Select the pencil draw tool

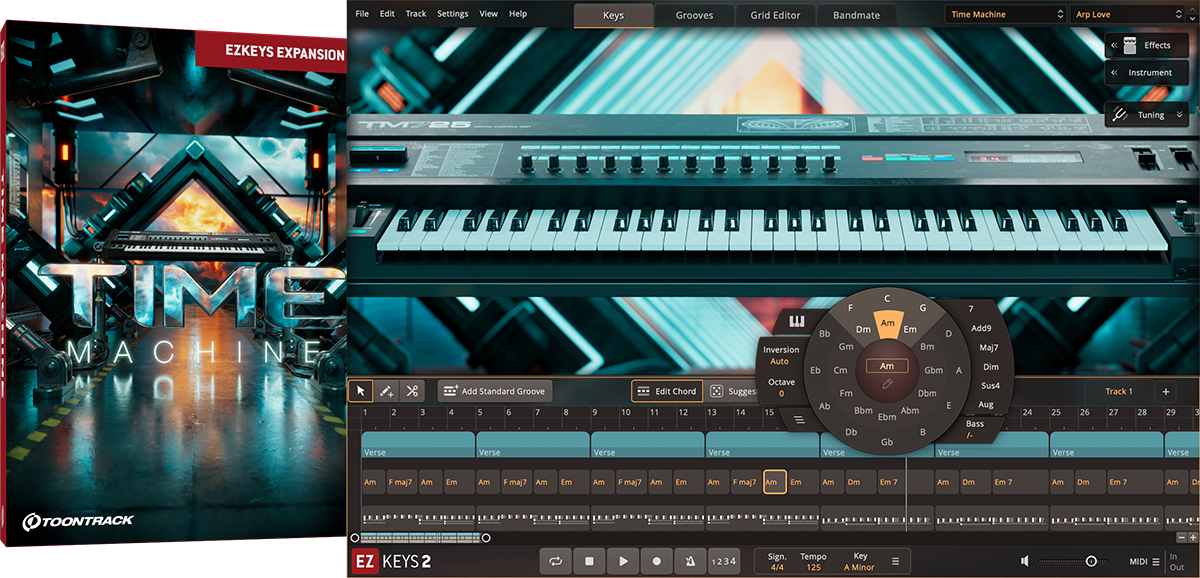(x=386, y=391)
